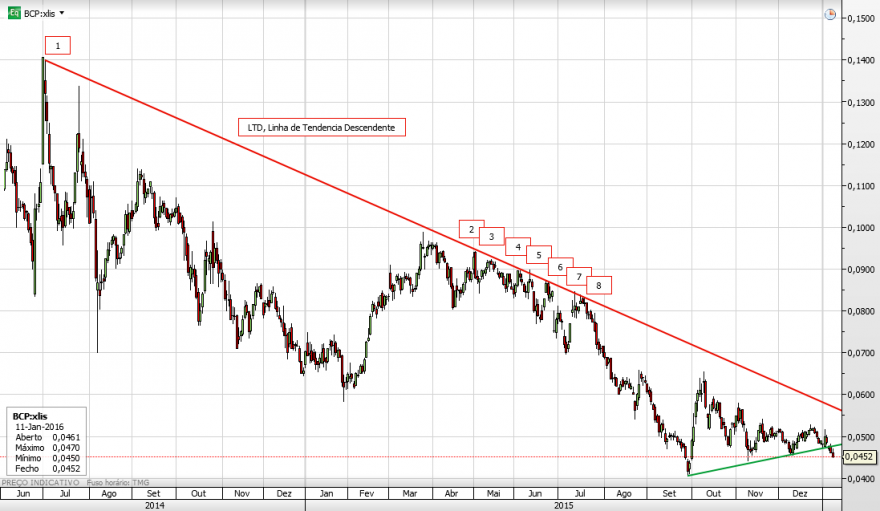
Task: Click the Mar month label on the time axis
Action: 410,494
